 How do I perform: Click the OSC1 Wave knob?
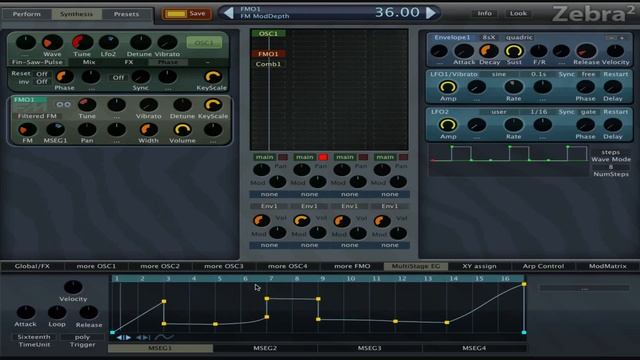click(52, 42)
